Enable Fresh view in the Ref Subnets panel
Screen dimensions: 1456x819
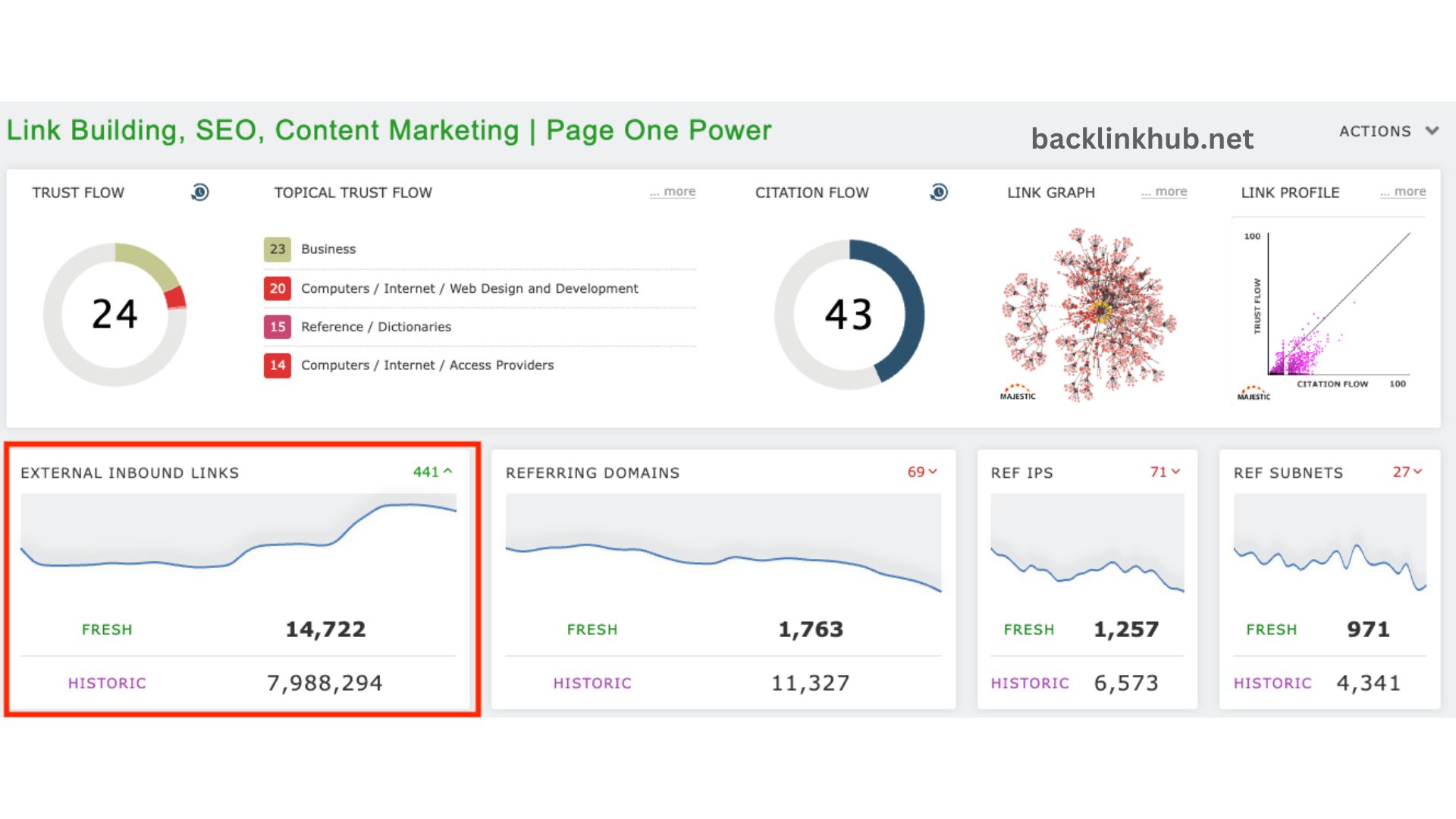[x=1271, y=629]
